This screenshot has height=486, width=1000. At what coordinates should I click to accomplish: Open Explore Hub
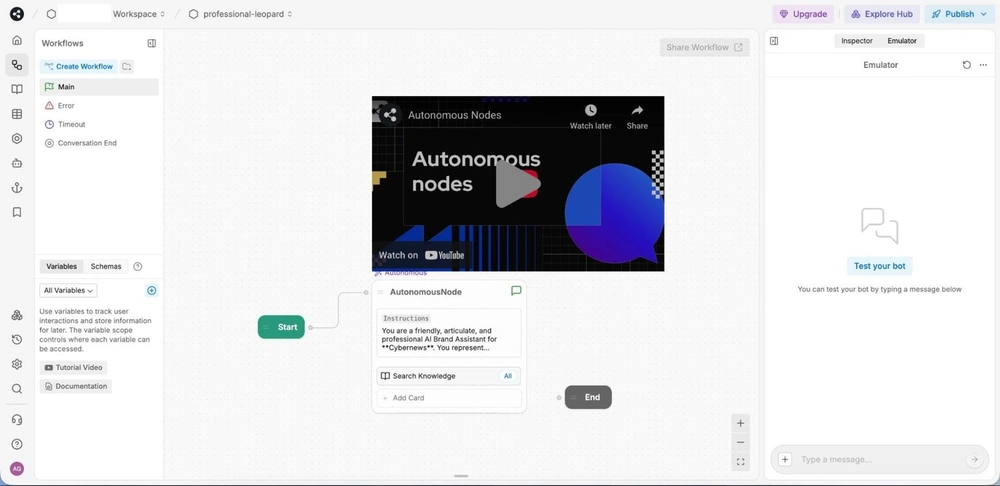(x=882, y=14)
